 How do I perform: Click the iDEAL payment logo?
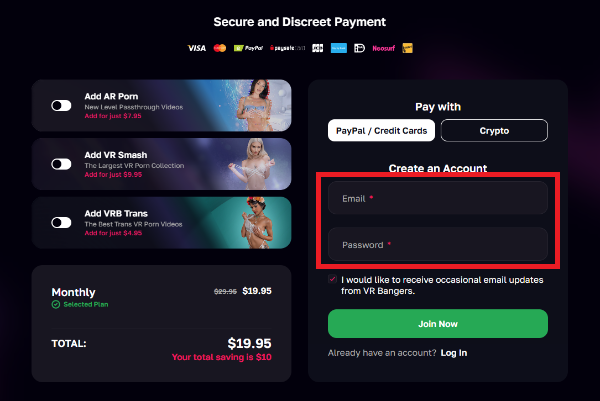pyautogui.click(x=359, y=47)
